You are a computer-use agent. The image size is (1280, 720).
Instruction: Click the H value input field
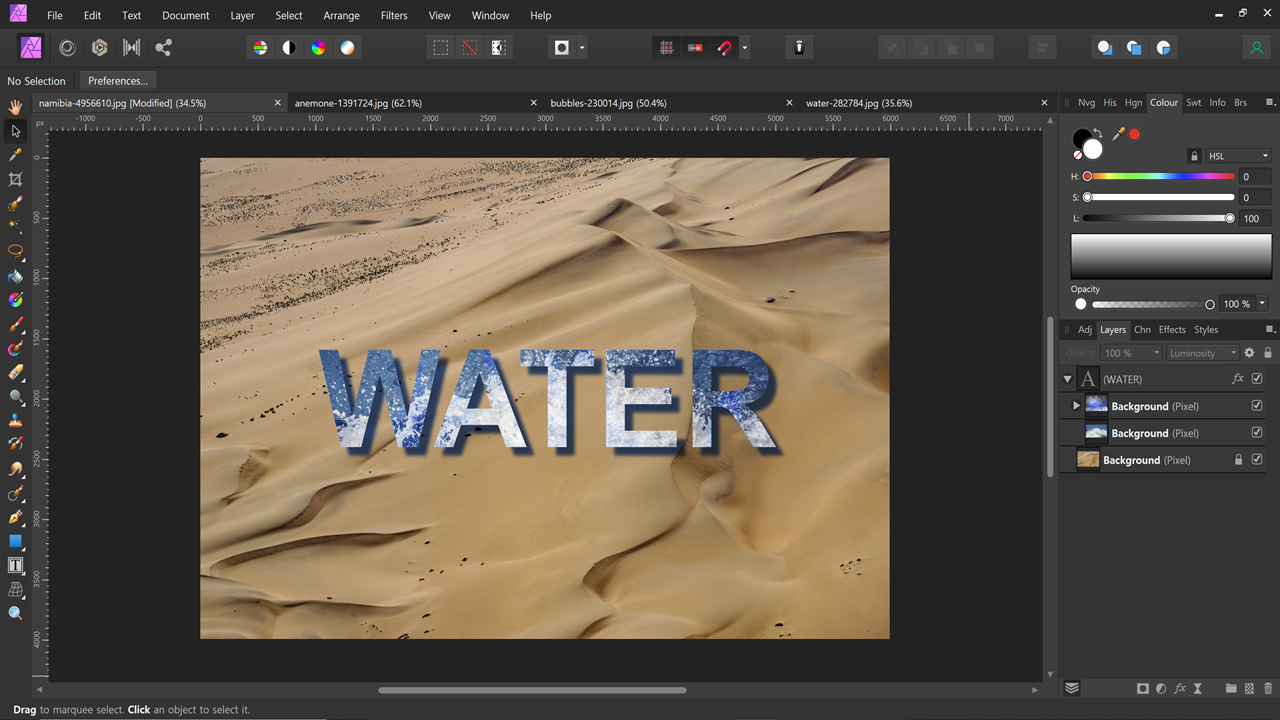pyautogui.click(x=1255, y=176)
